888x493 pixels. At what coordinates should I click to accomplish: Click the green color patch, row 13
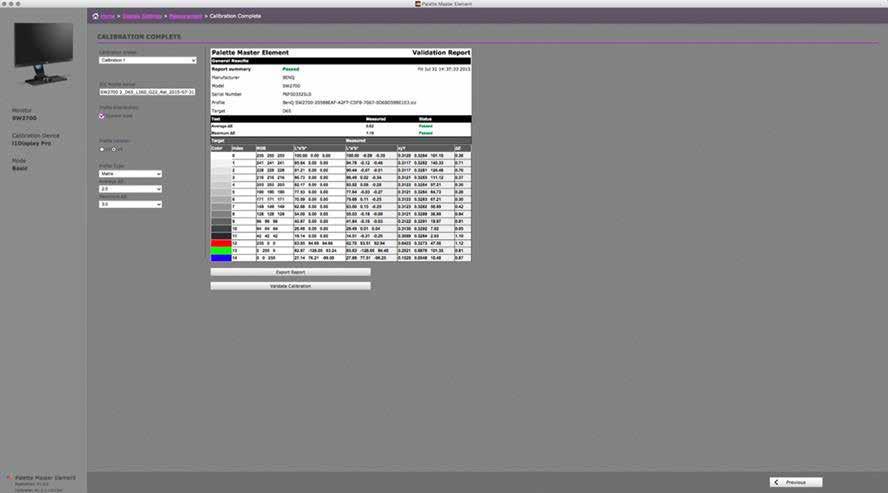[x=221, y=251]
